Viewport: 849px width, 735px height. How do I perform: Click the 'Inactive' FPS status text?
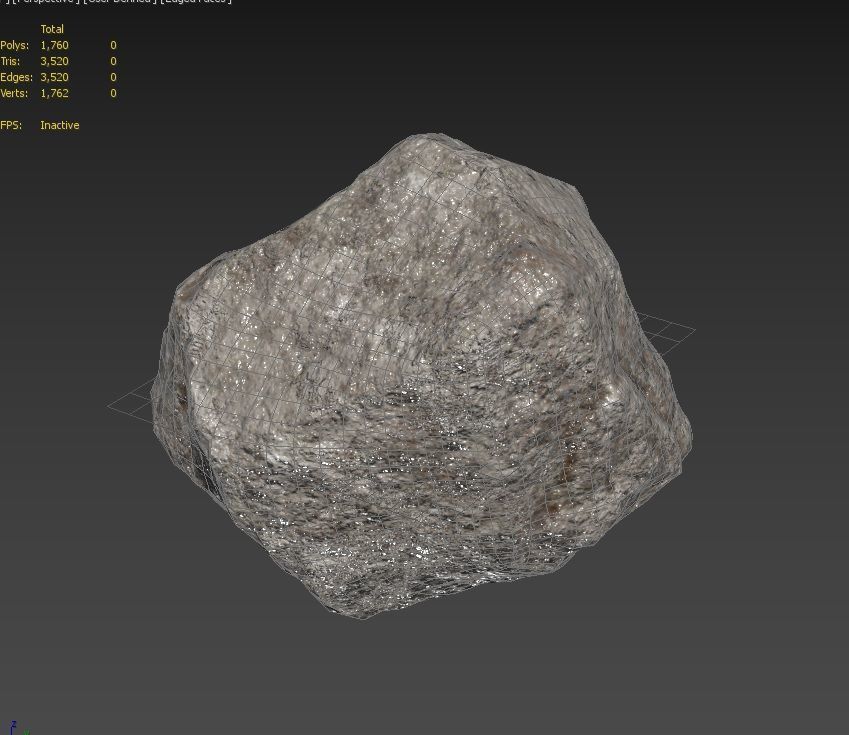coord(60,125)
